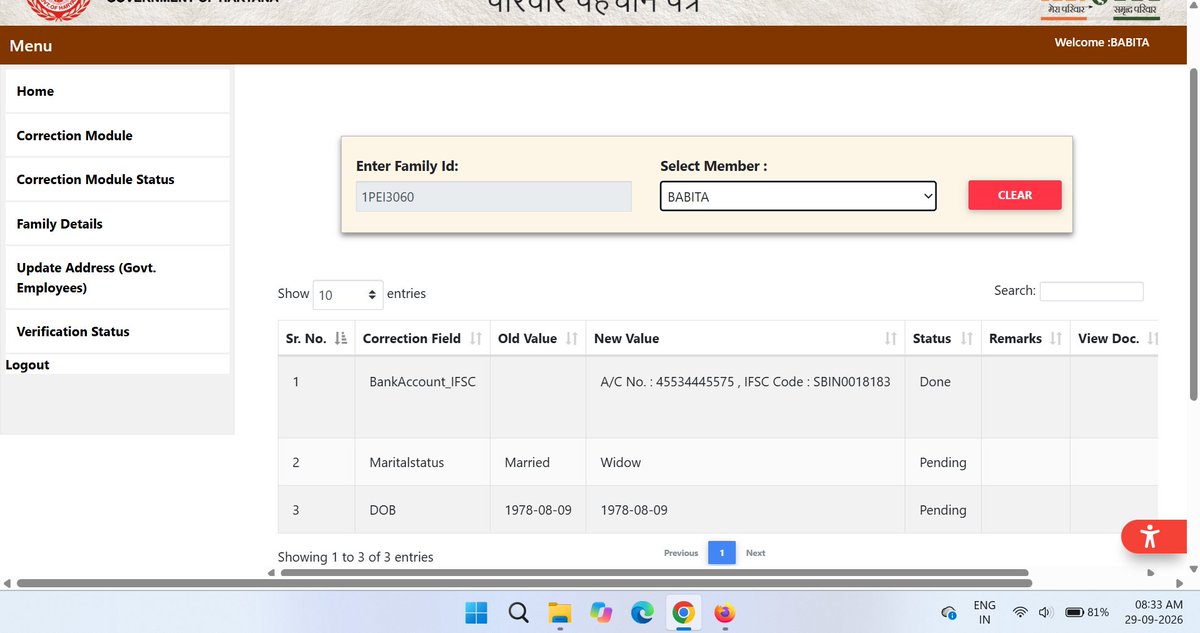1200x633 pixels.
Task: Click table scrollbar right arrow
Action: [1151, 573]
